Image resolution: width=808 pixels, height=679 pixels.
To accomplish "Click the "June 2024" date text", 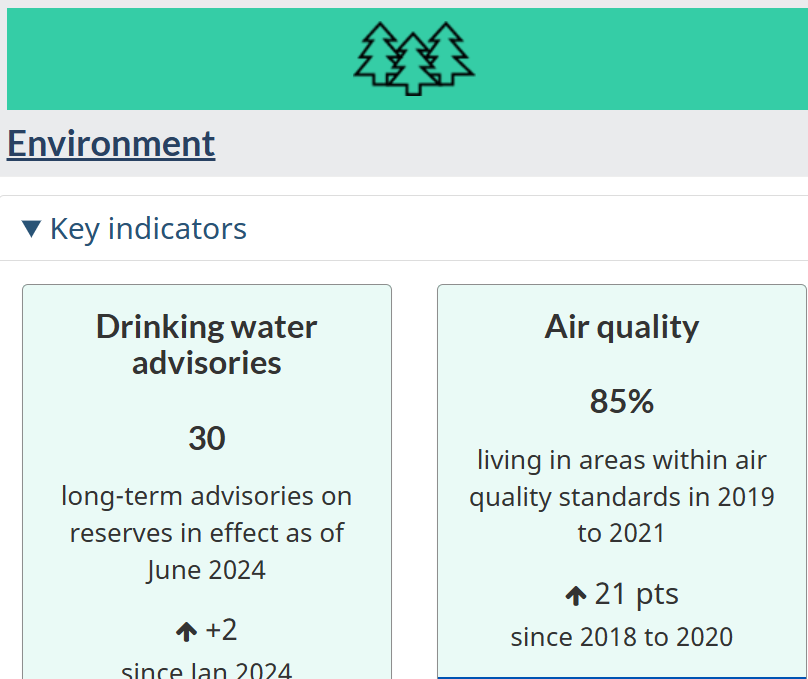I will [206, 571].
